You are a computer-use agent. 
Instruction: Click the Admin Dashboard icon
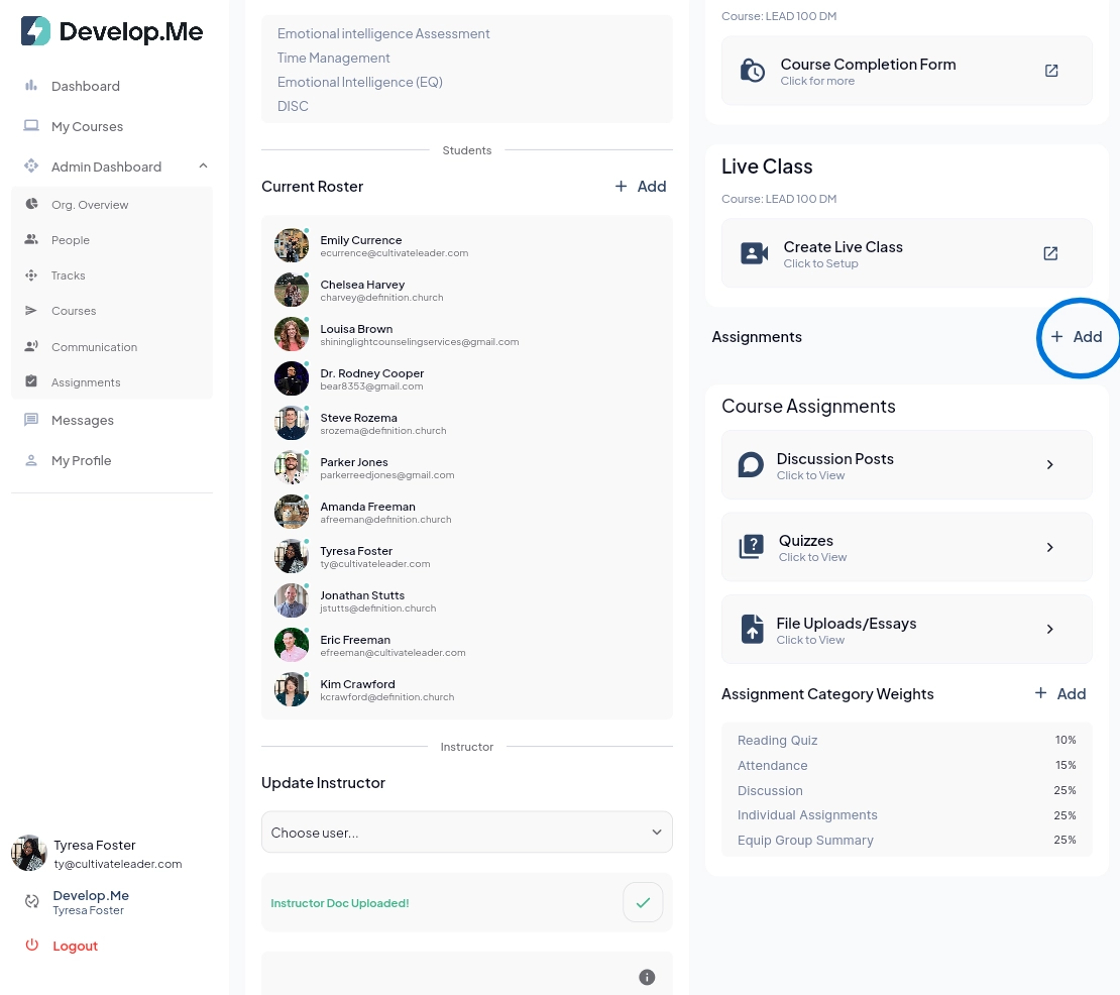(31, 166)
